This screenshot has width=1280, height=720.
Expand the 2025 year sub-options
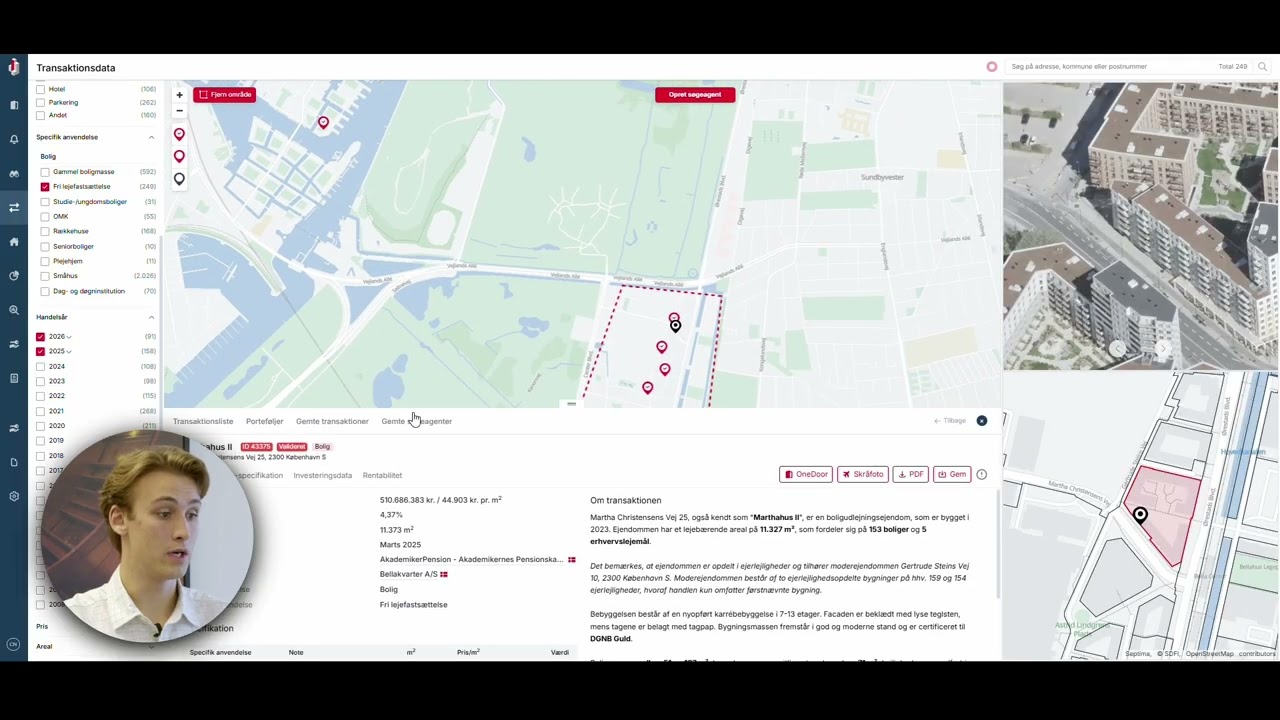coord(69,352)
